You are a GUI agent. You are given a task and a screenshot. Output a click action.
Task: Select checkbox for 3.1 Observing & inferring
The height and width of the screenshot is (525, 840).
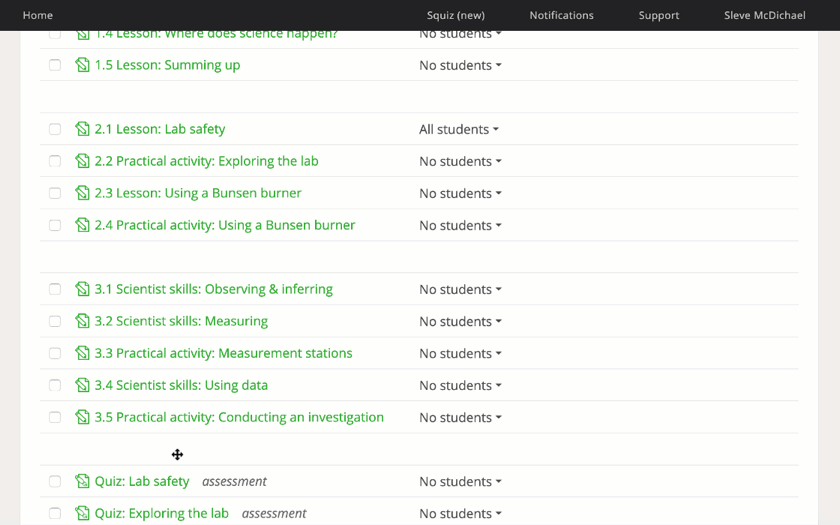(x=55, y=289)
